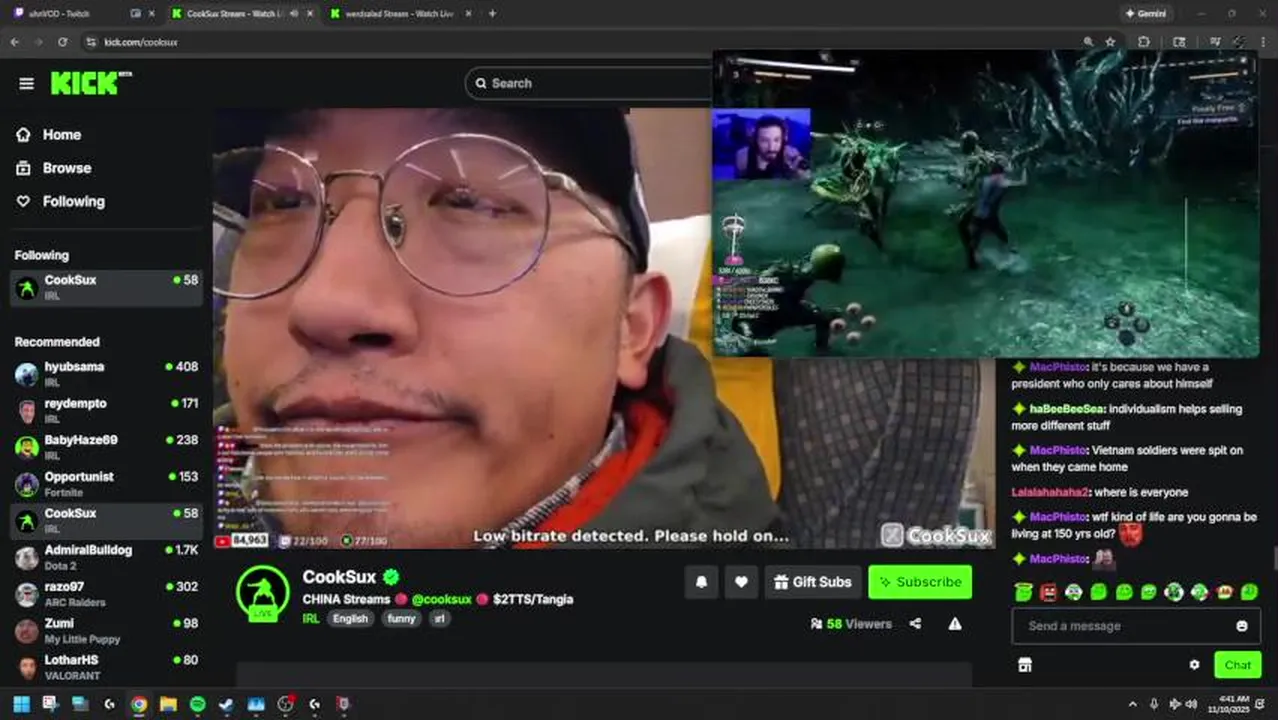Click the IRL category link under CookSux

click(311, 619)
